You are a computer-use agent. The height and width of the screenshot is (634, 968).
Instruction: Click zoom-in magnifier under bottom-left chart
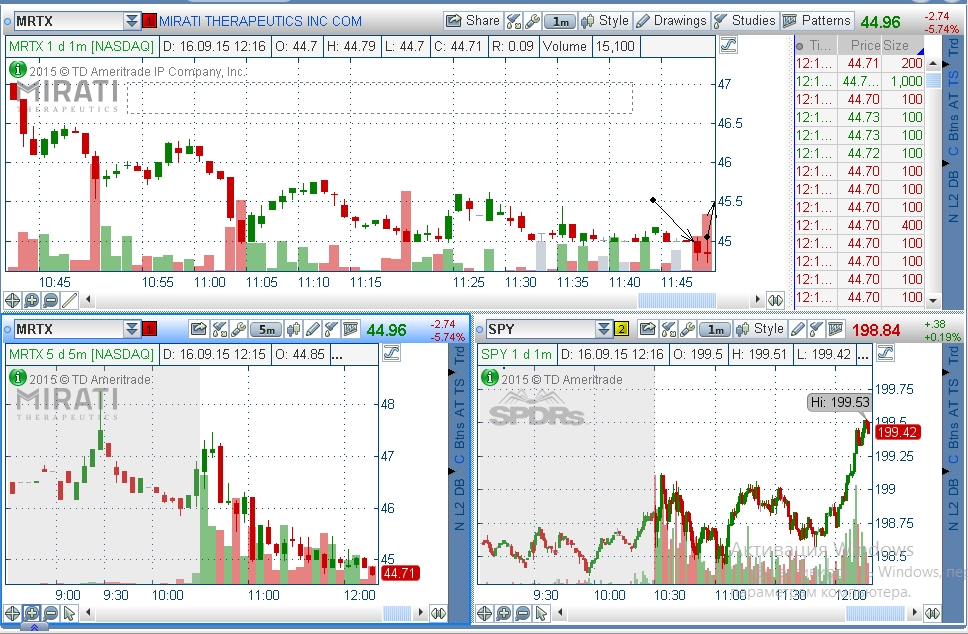pos(31,614)
